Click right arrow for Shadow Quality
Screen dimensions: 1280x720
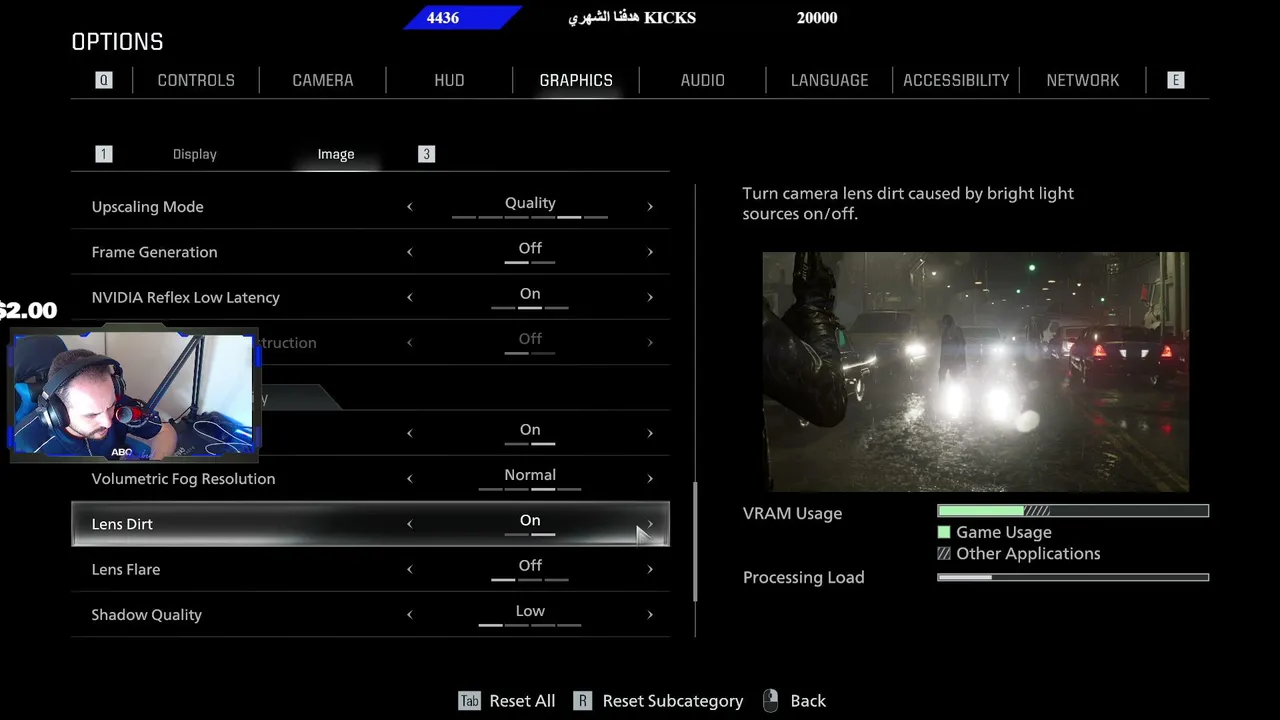pyautogui.click(x=650, y=614)
